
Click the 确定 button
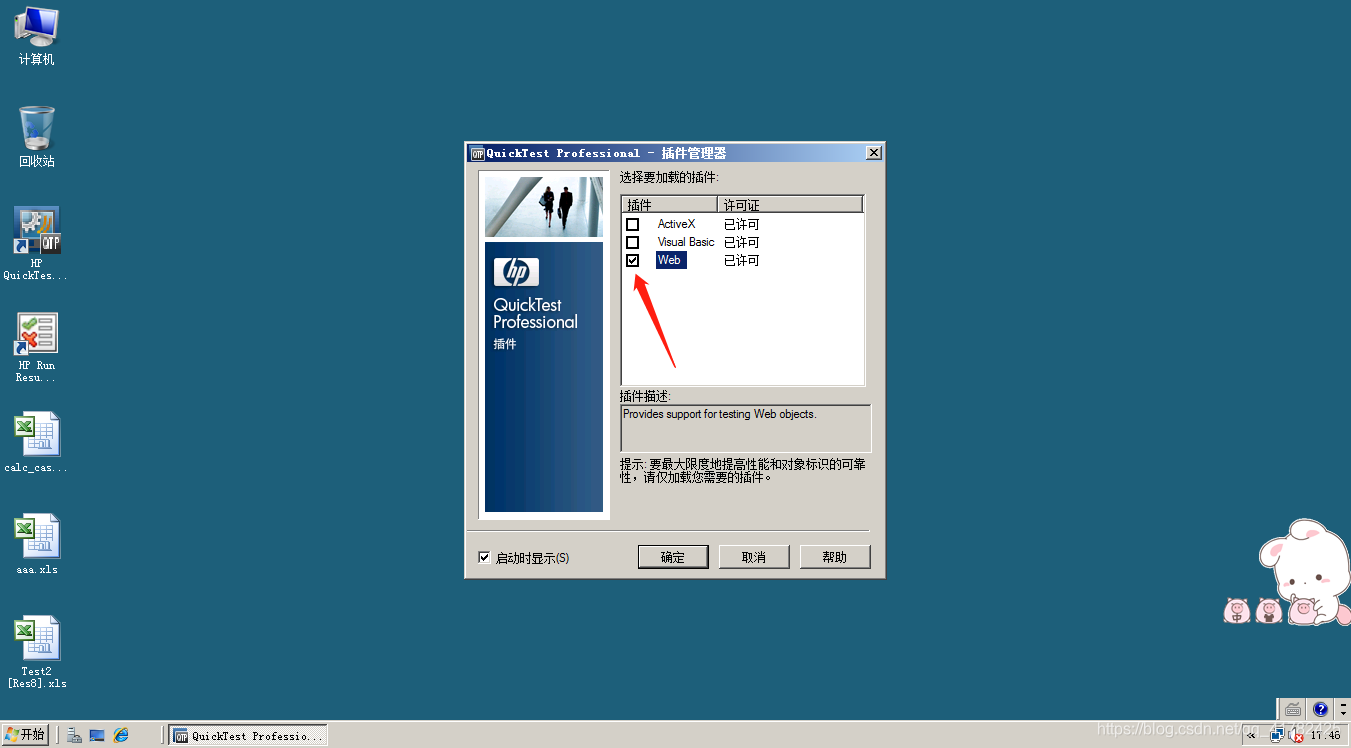(x=673, y=557)
